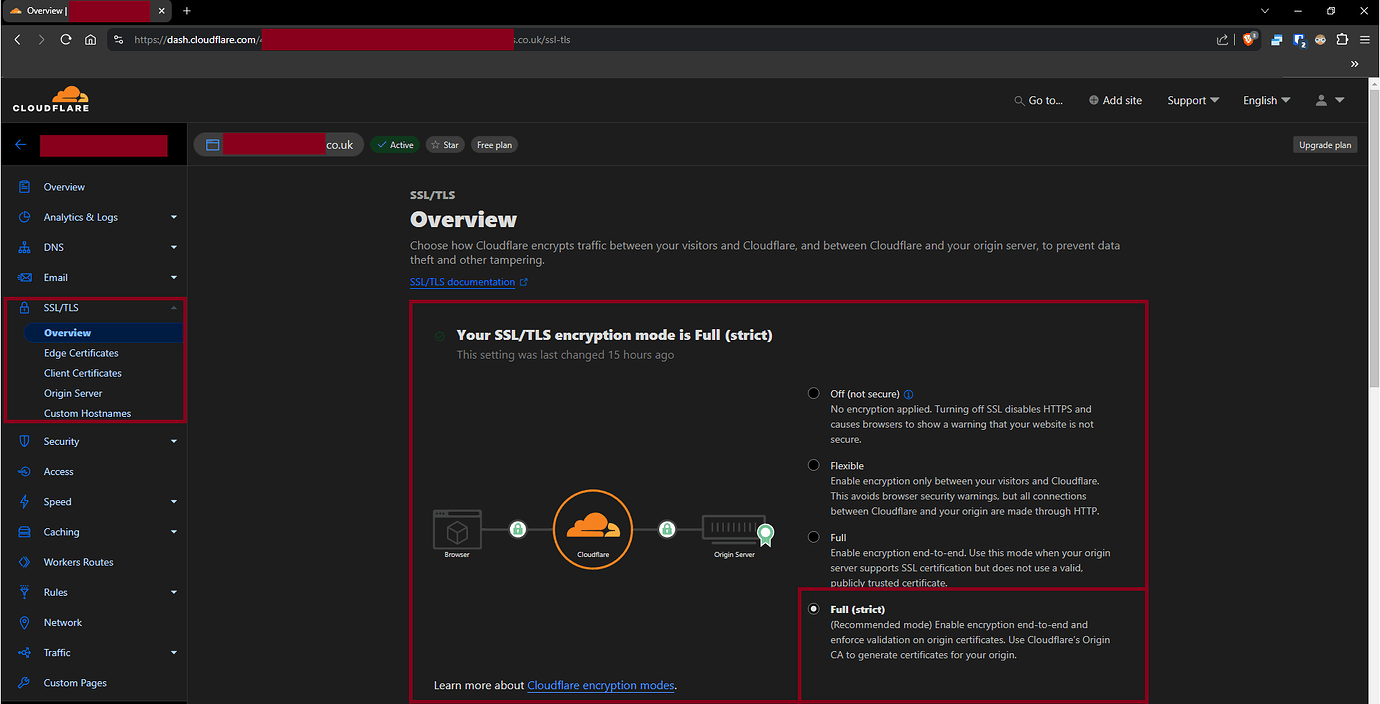Click 'This setting was last changed 15 hours ago'
This screenshot has height=704, width=1380.
tap(565, 355)
